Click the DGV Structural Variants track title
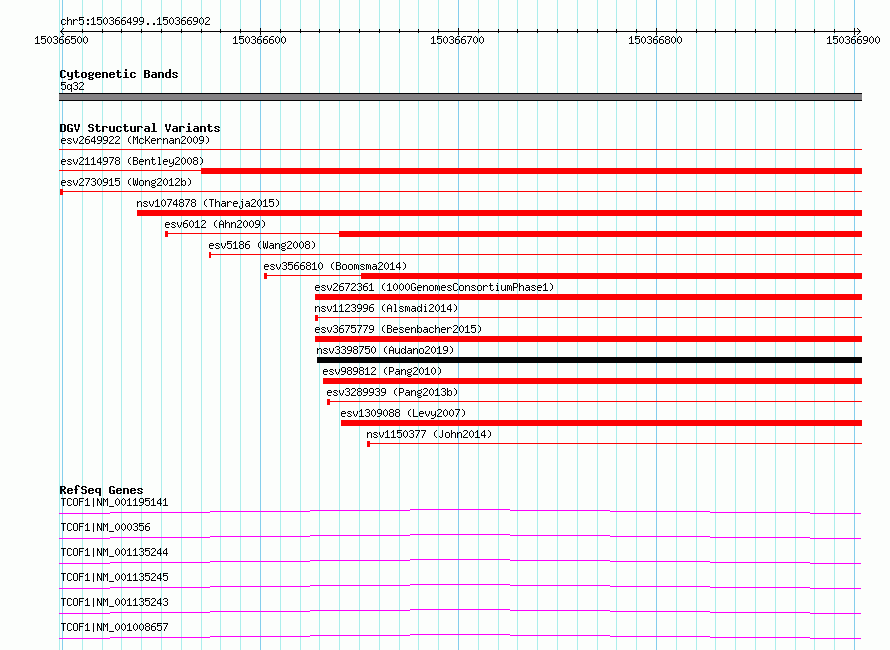Viewport: 890px width, 650px height. tap(140, 128)
